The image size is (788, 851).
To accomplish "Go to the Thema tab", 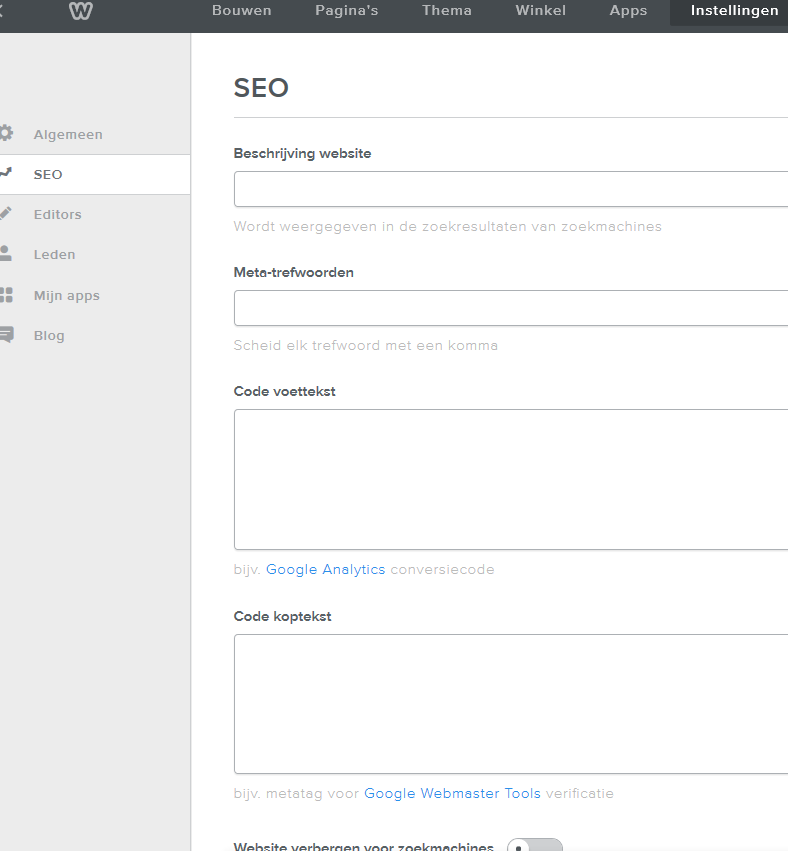I will click(446, 11).
